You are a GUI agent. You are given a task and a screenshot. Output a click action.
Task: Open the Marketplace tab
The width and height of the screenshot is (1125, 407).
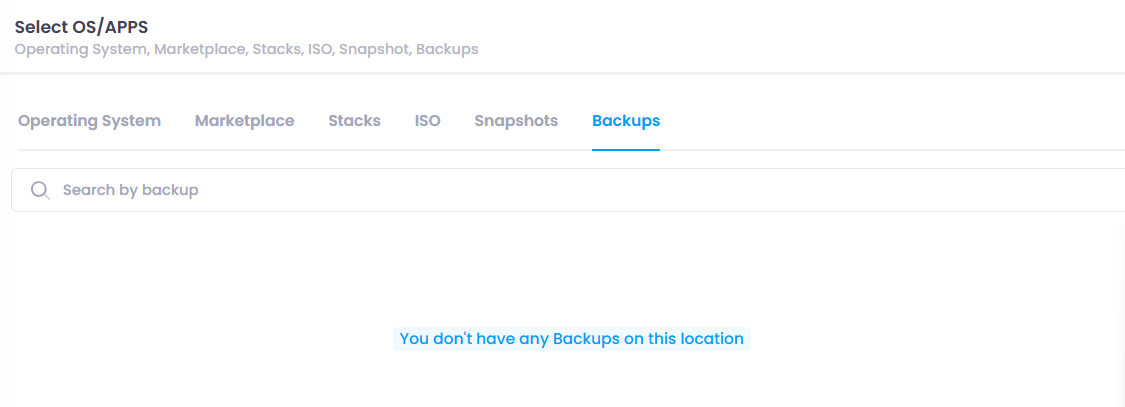point(245,121)
